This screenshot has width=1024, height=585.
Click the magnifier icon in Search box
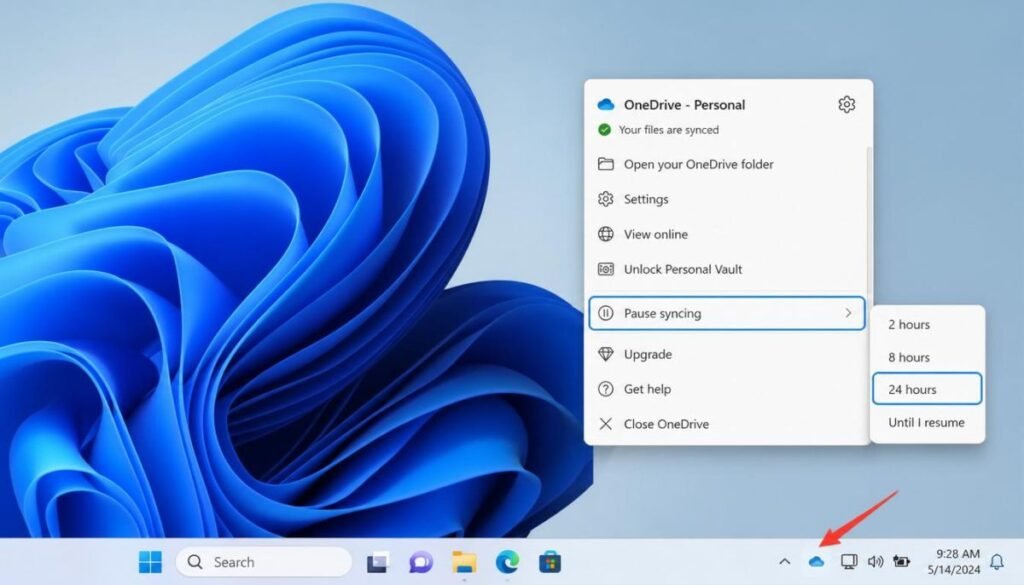(x=195, y=561)
